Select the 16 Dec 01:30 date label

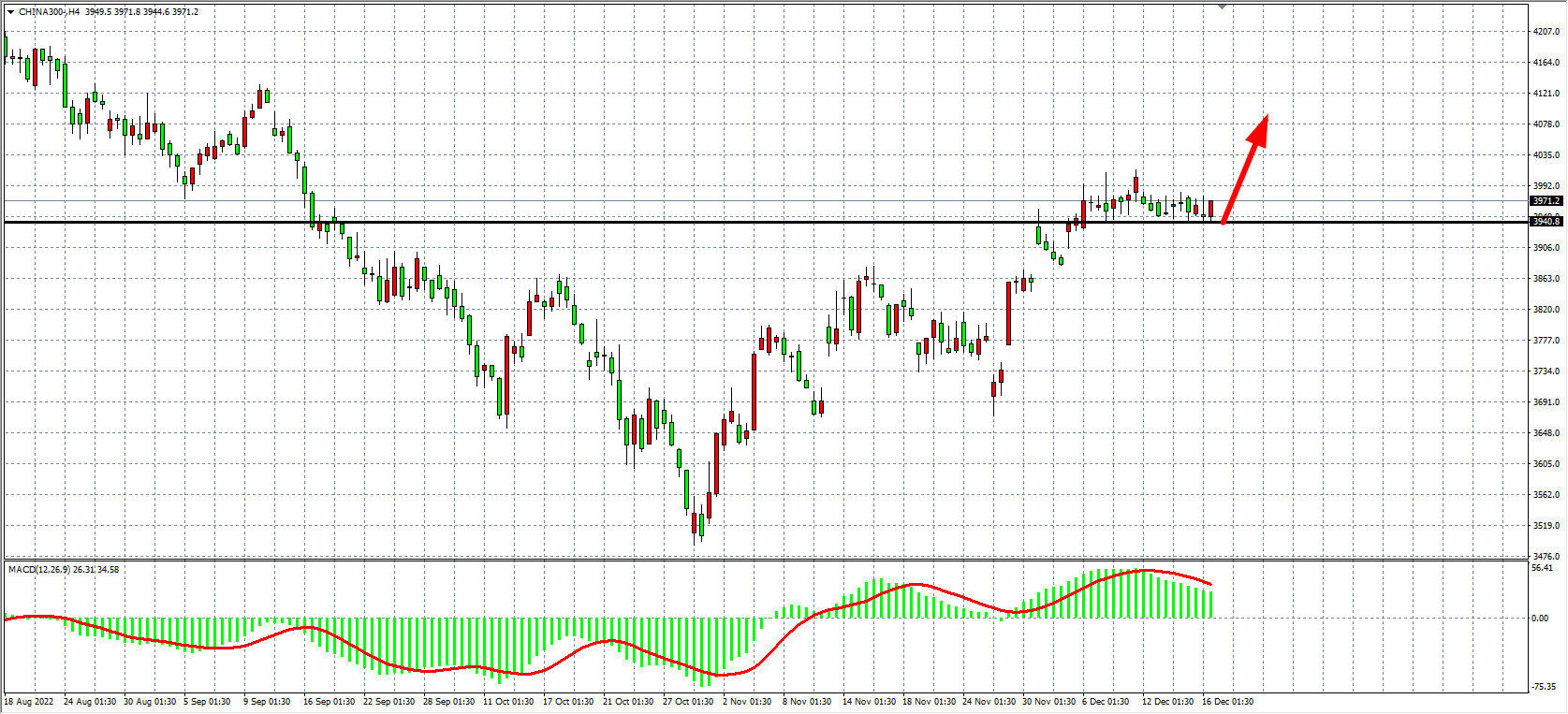pyautogui.click(x=1227, y=702)
